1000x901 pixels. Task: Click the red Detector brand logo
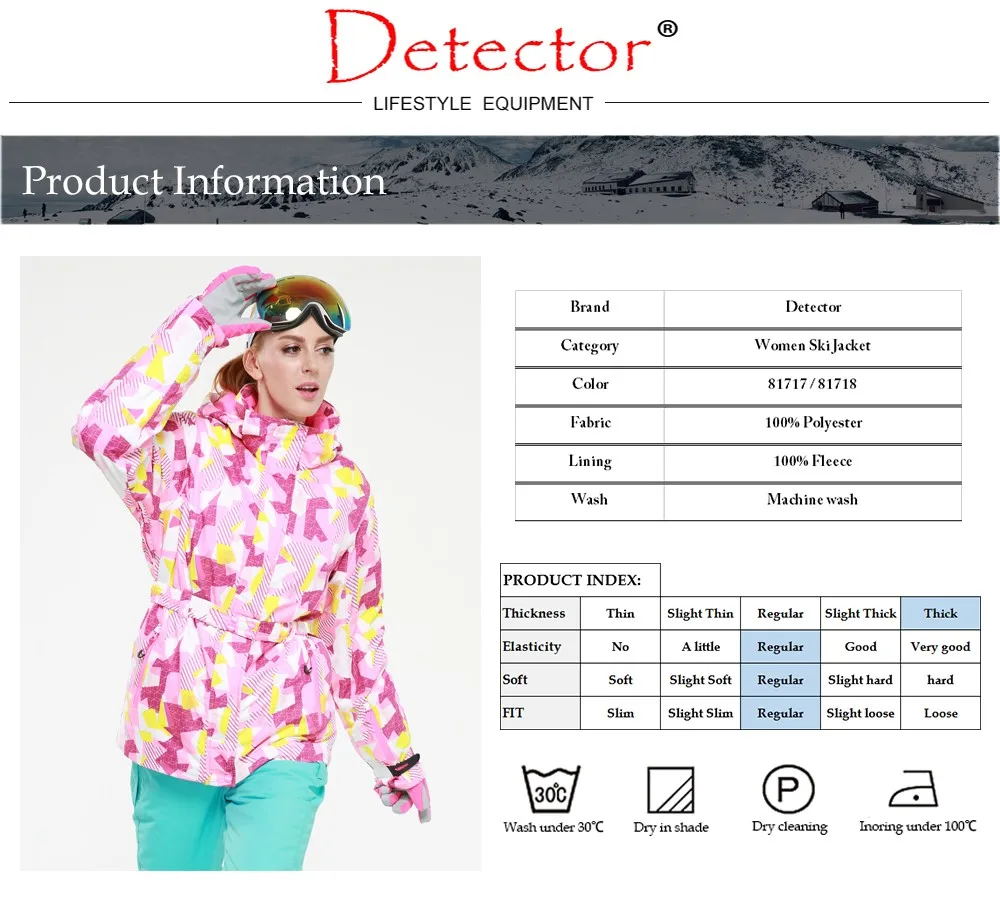point(489,47)
